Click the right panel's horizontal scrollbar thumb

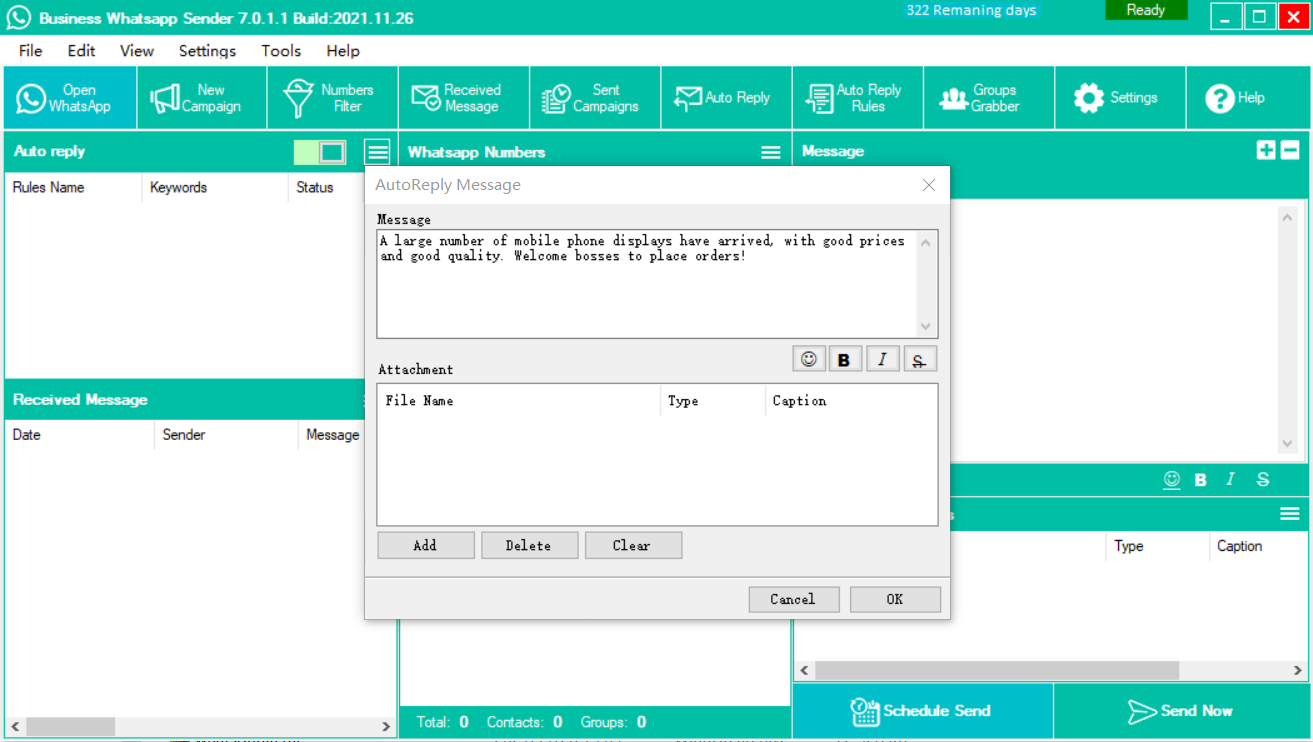click(x=997, y=671)
